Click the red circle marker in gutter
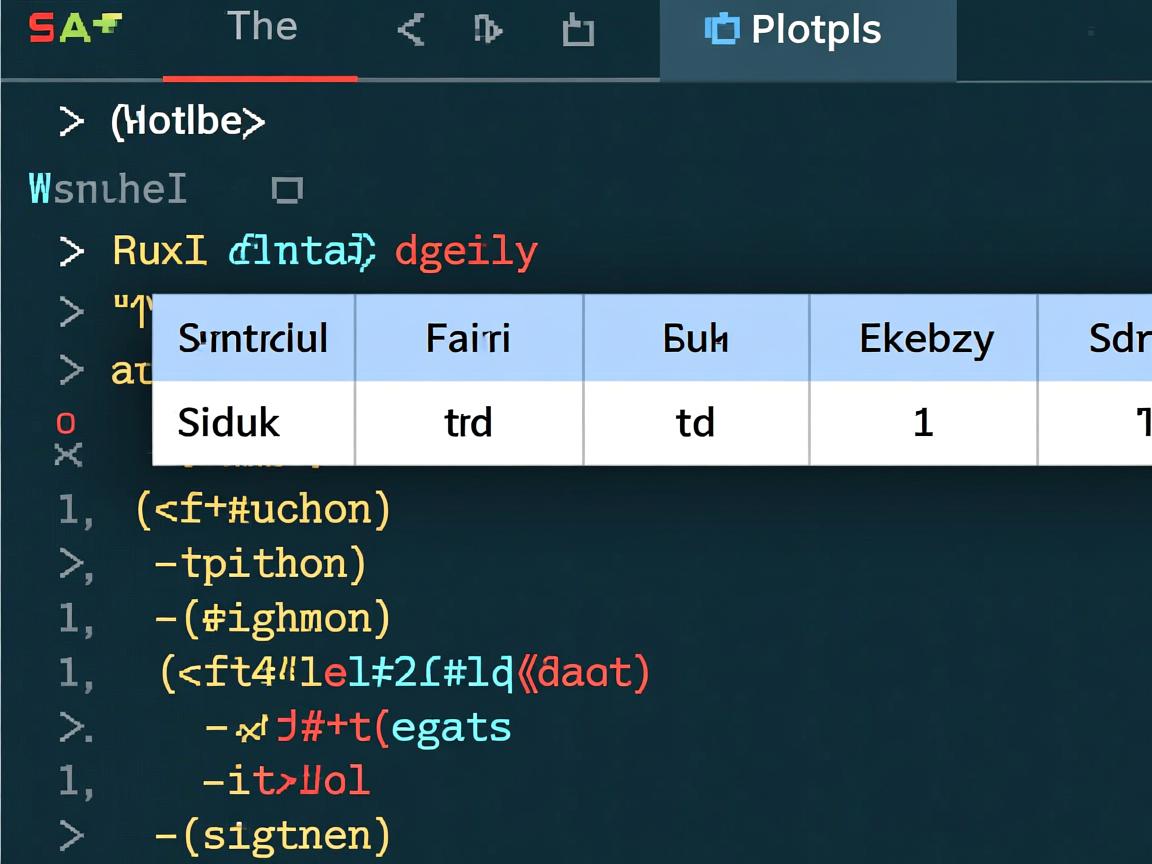 [x=65, y=422]
